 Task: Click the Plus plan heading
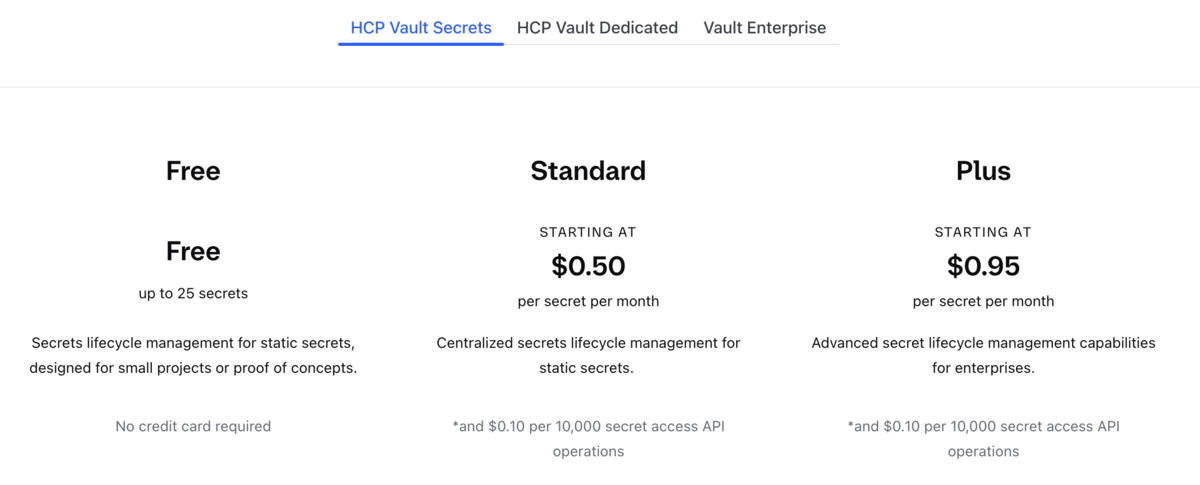click(x=983, y=171)
